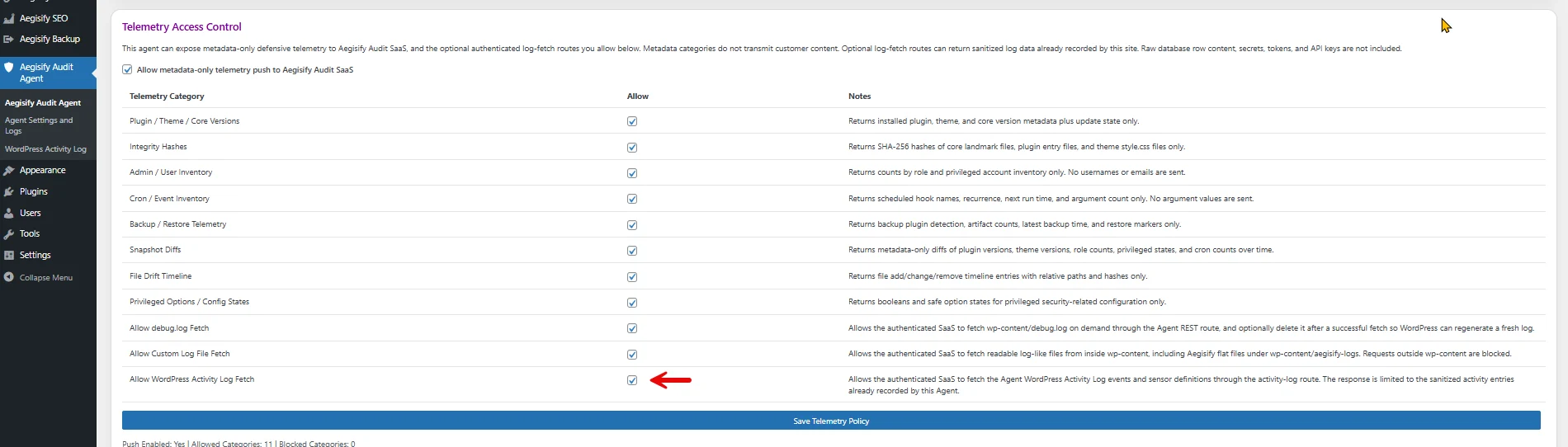
Task: Click the Allow WordPress Activity Log Fetch label
Action: pos(191,379)
